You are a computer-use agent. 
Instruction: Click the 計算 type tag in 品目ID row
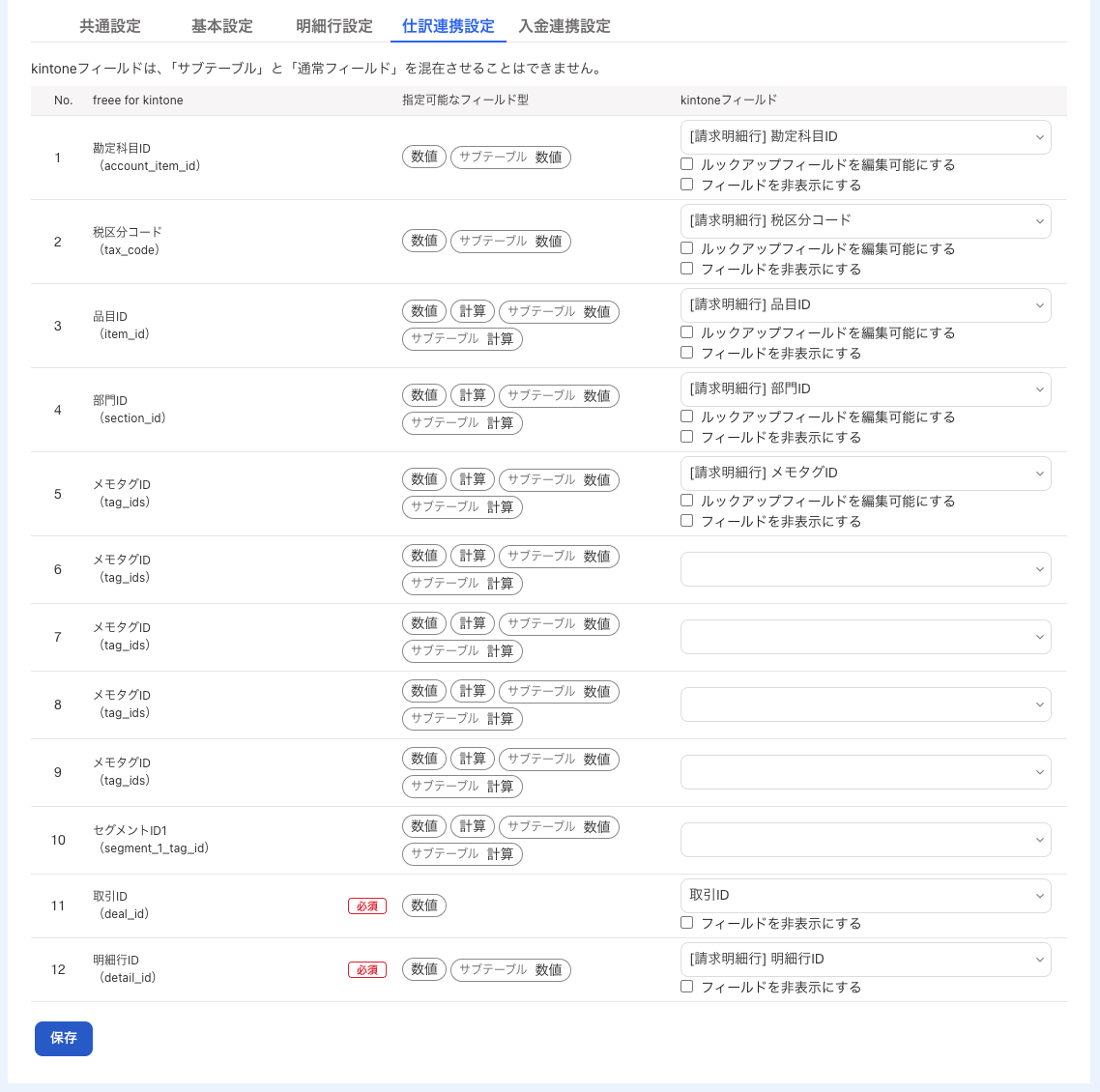click(x=472, y=311)
